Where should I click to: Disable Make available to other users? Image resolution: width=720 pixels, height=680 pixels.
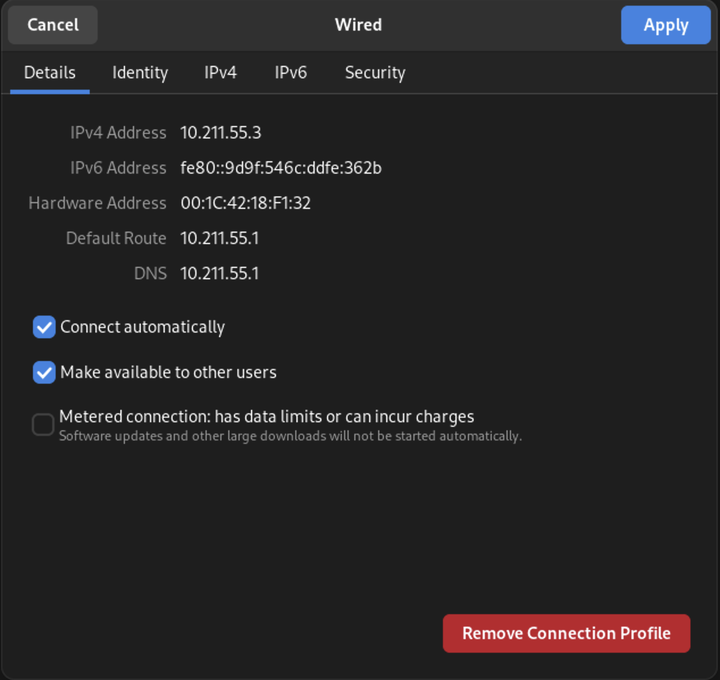coord(44,372)
